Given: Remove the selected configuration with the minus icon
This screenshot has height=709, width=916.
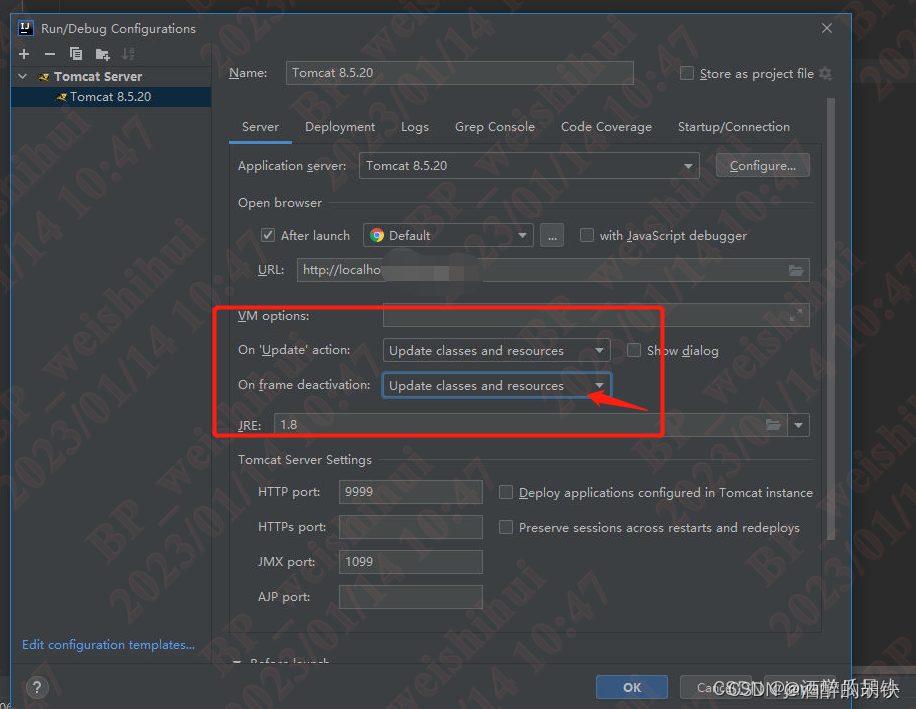Looking at the screenshot, I should [50, 54].
